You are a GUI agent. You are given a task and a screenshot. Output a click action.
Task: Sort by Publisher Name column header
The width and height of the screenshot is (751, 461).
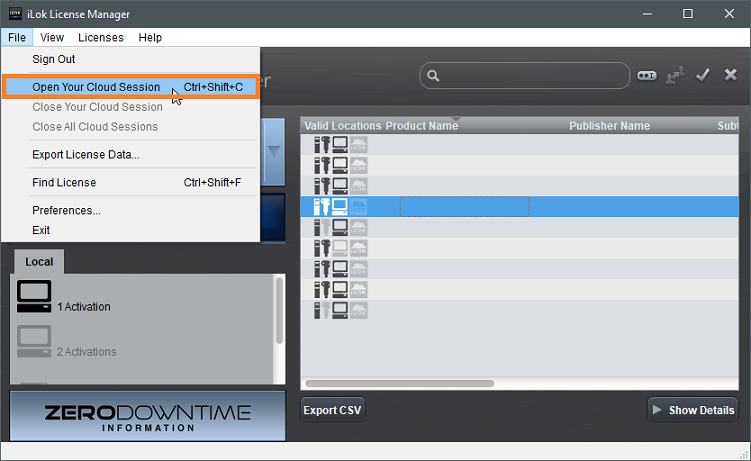point(609,126)
